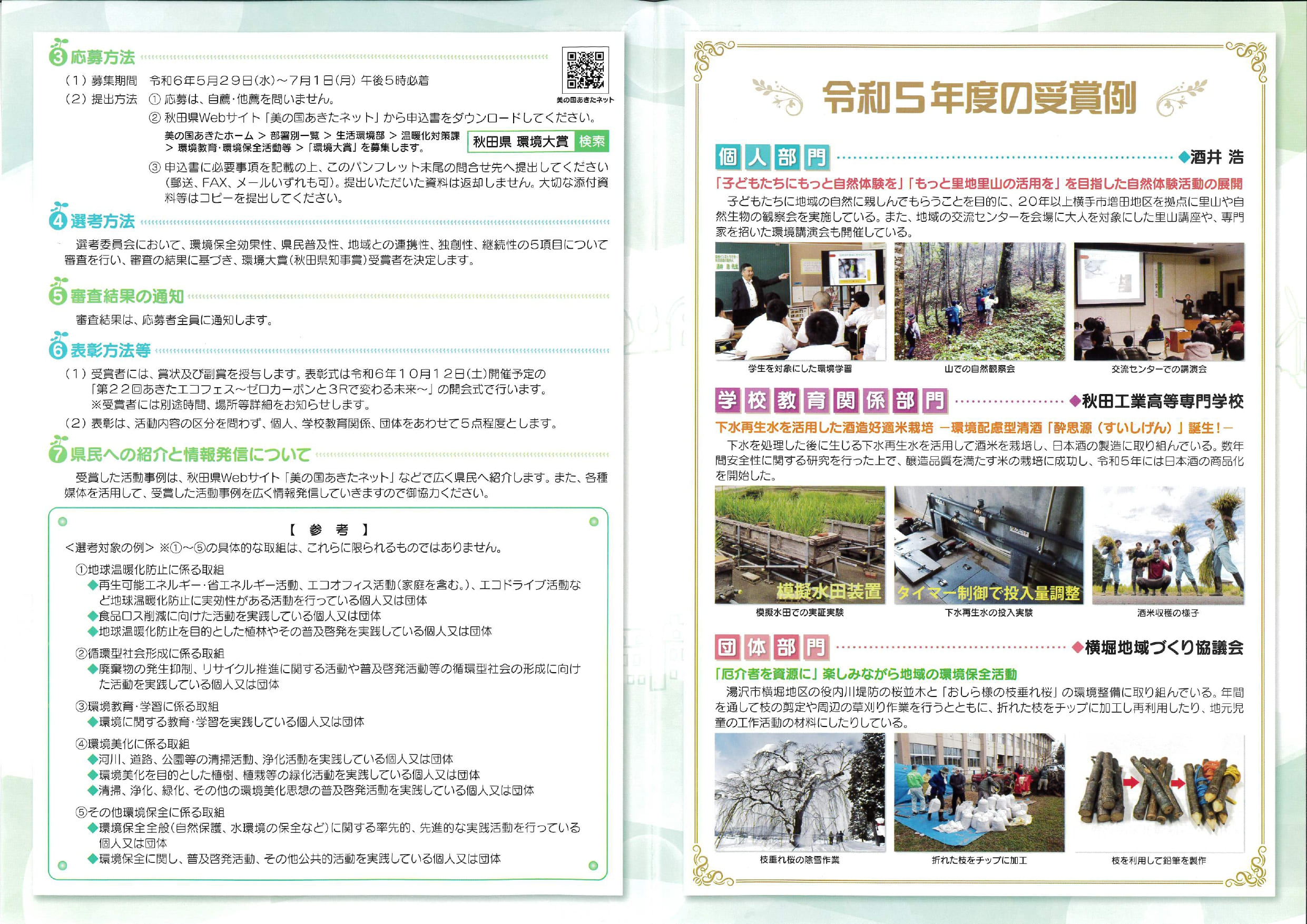Open the 山での自然観察会 forest photo
Viewport: 1307px width, 924px height.
pyautogui.click(x=979, y=301)
